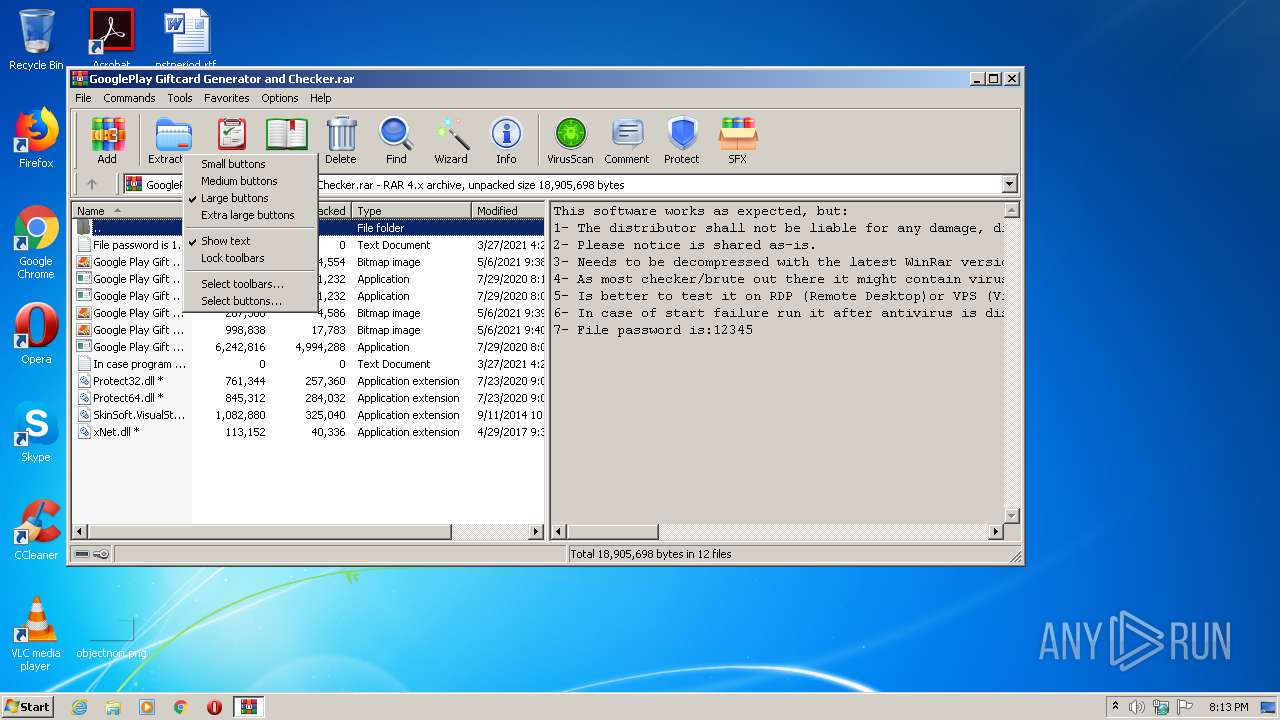Open the Options menu
This screenshot has width=1280, height=720.
tap(280, 98)
